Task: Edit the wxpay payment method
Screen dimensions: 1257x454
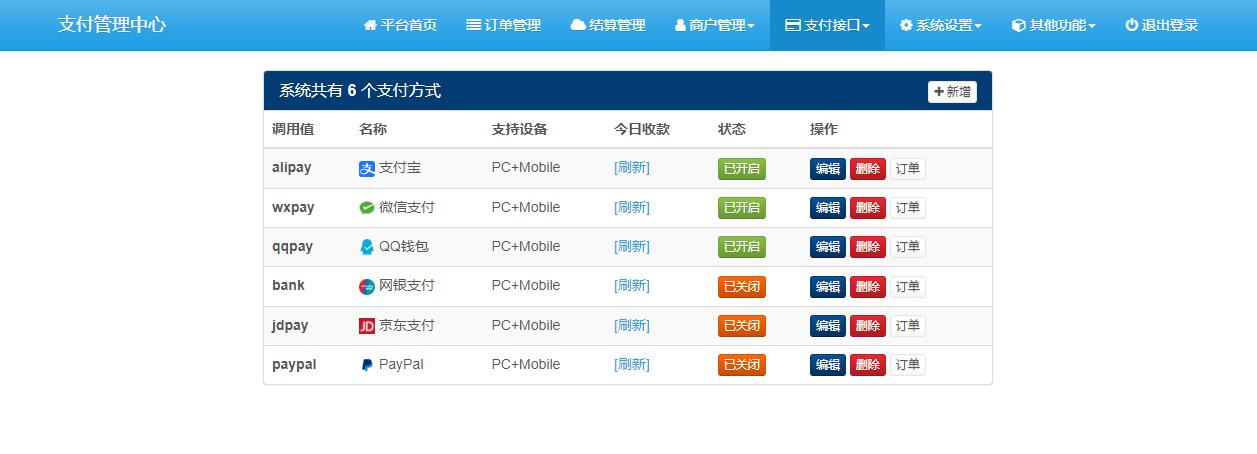Action: coord(828,208)
